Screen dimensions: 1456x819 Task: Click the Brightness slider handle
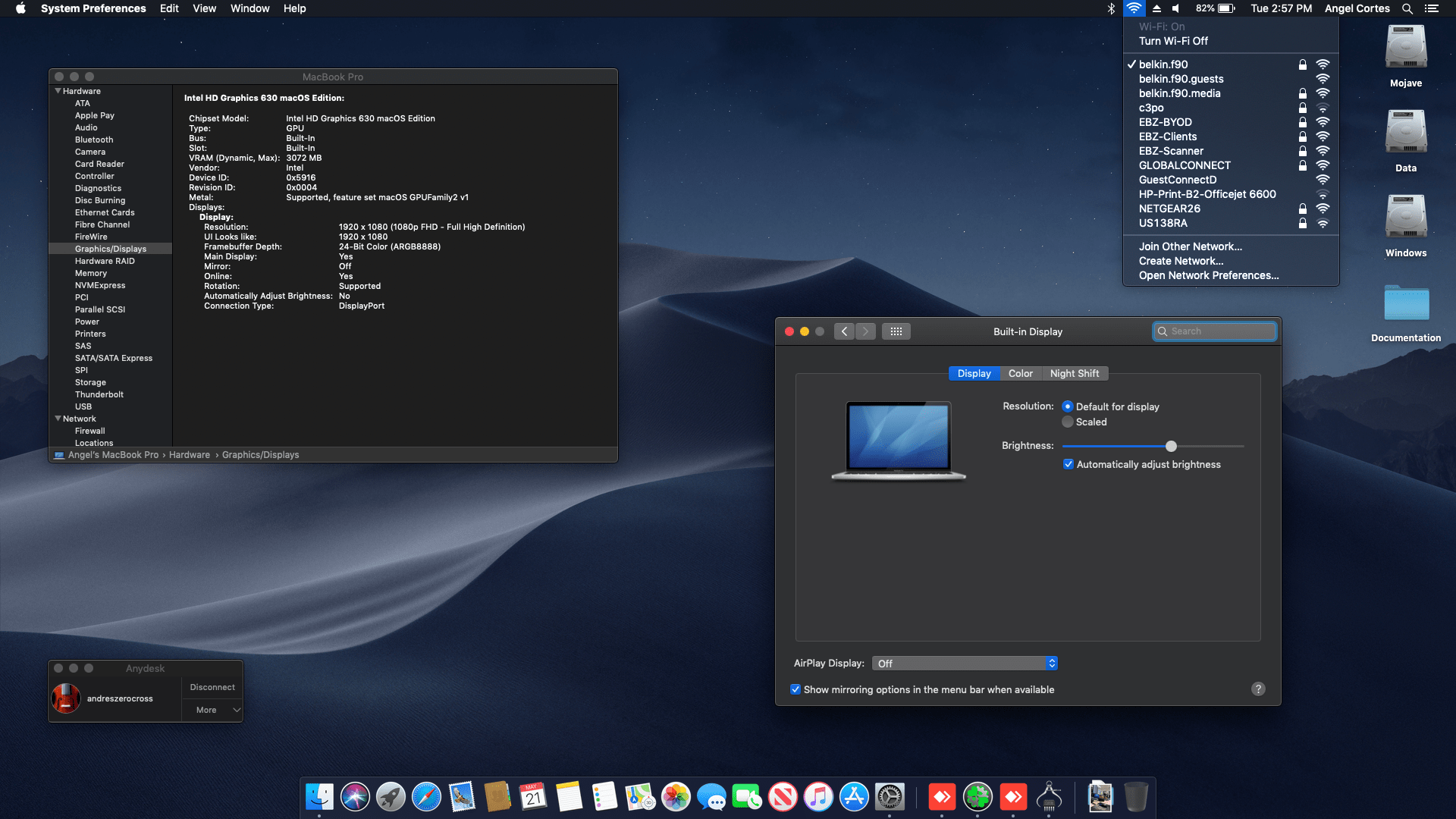(1171, 447)
